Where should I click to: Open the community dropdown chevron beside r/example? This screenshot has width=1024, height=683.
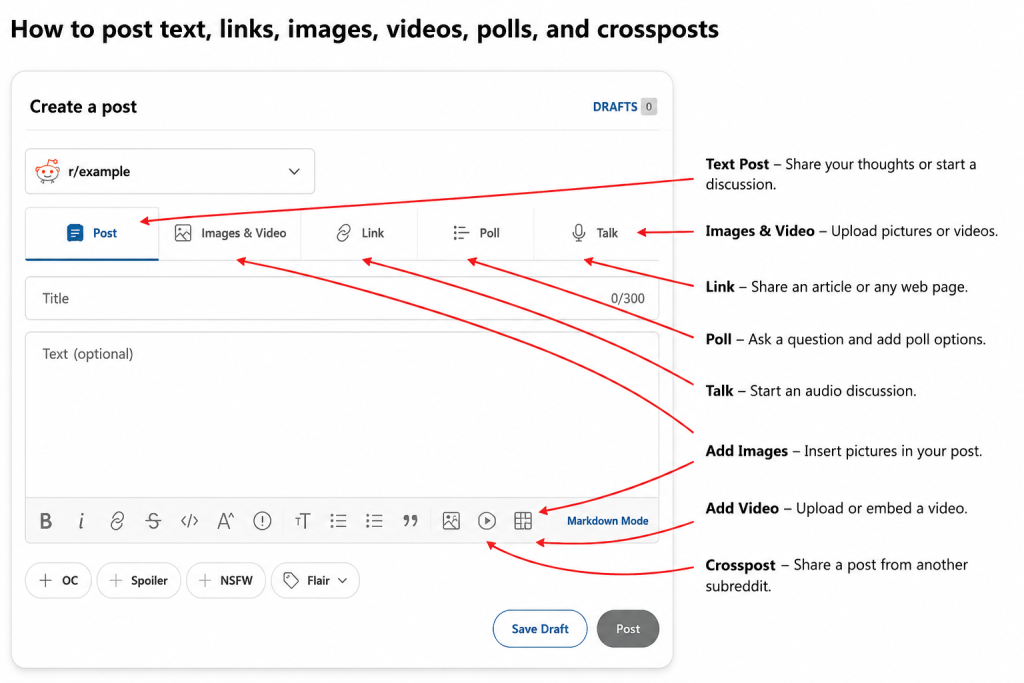pyautogui.click(x=295, y=171)
